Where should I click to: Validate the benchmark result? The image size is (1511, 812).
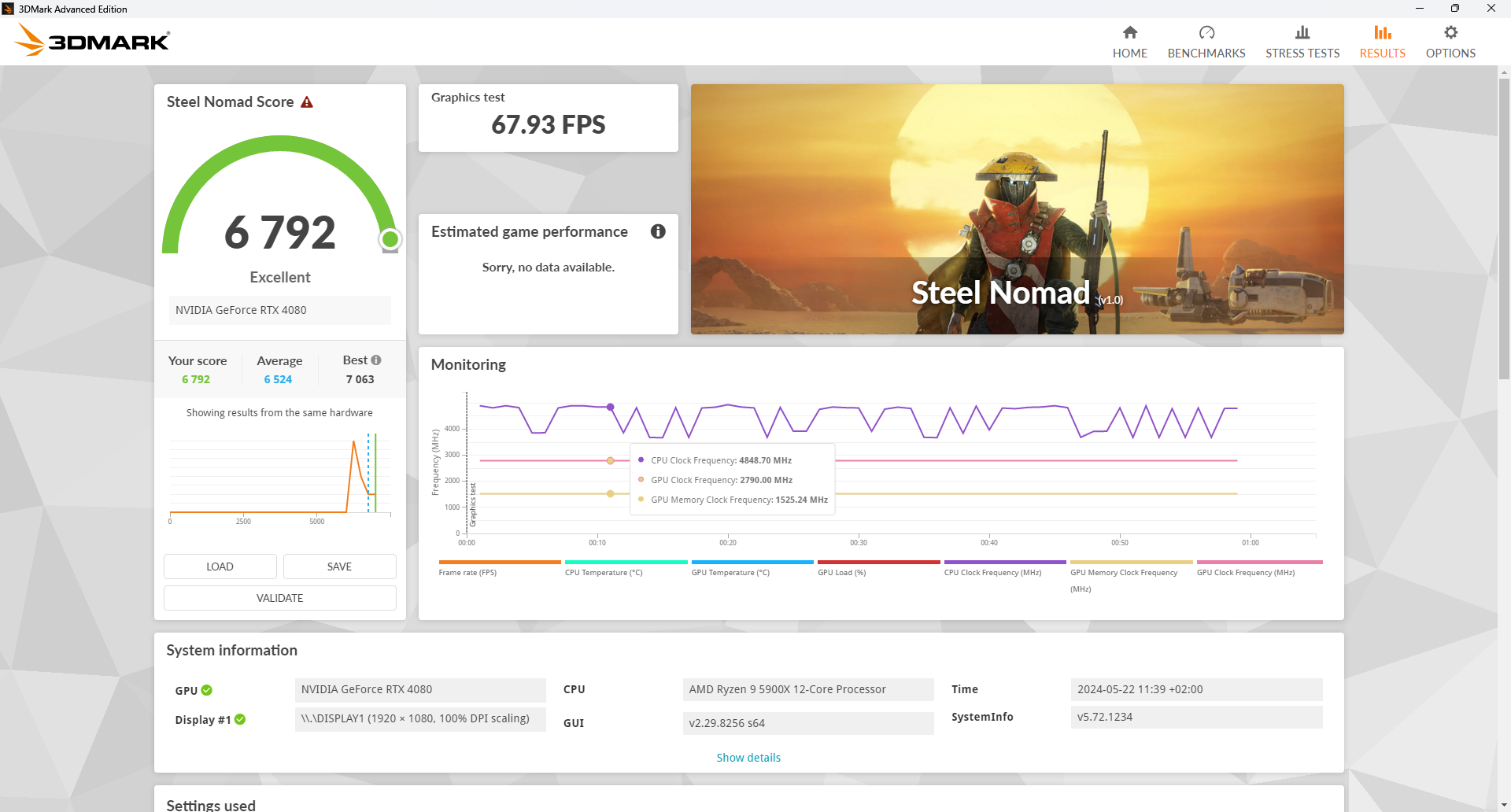280,598
